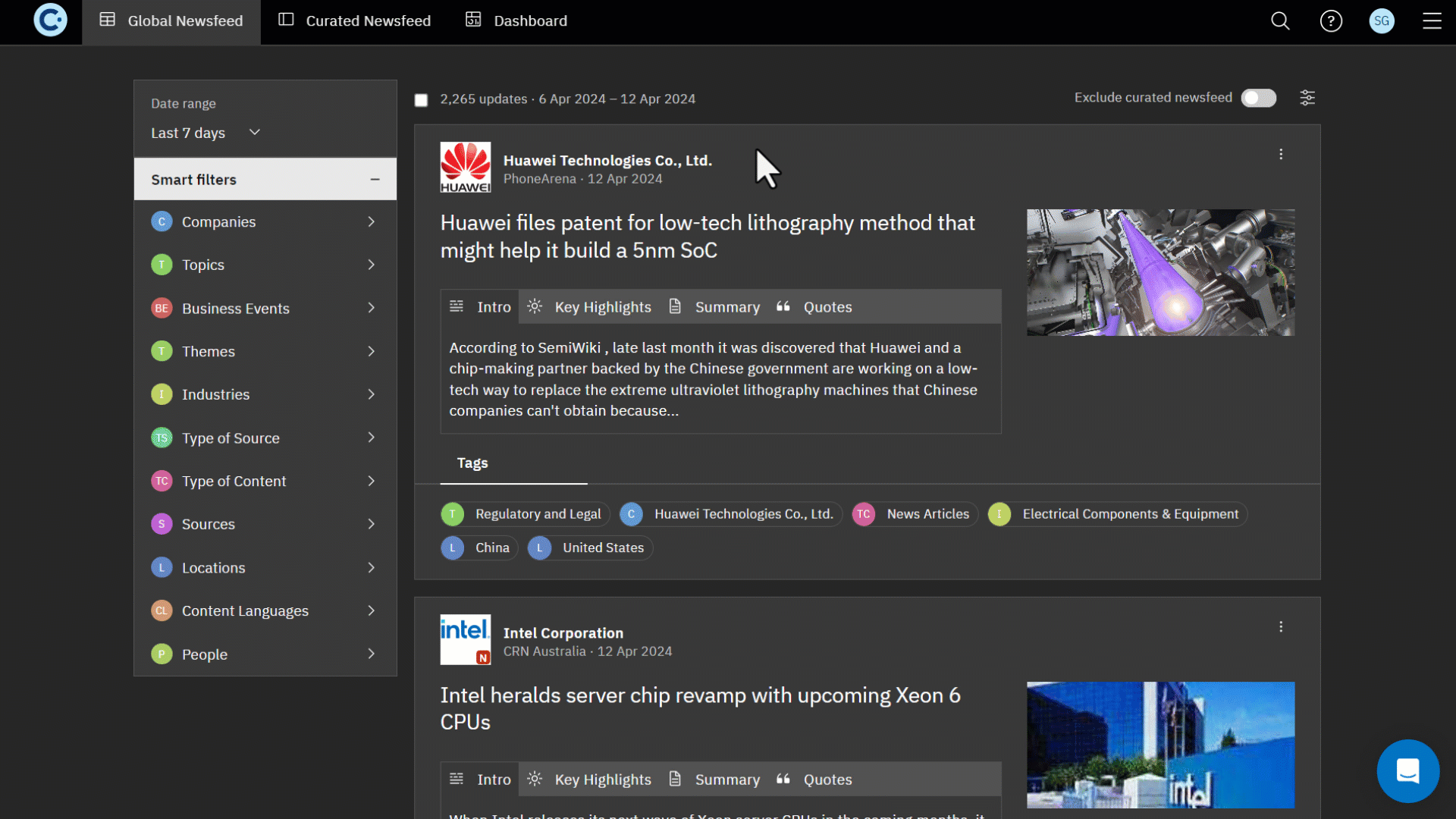Click the Industries I badge icon

162,394
